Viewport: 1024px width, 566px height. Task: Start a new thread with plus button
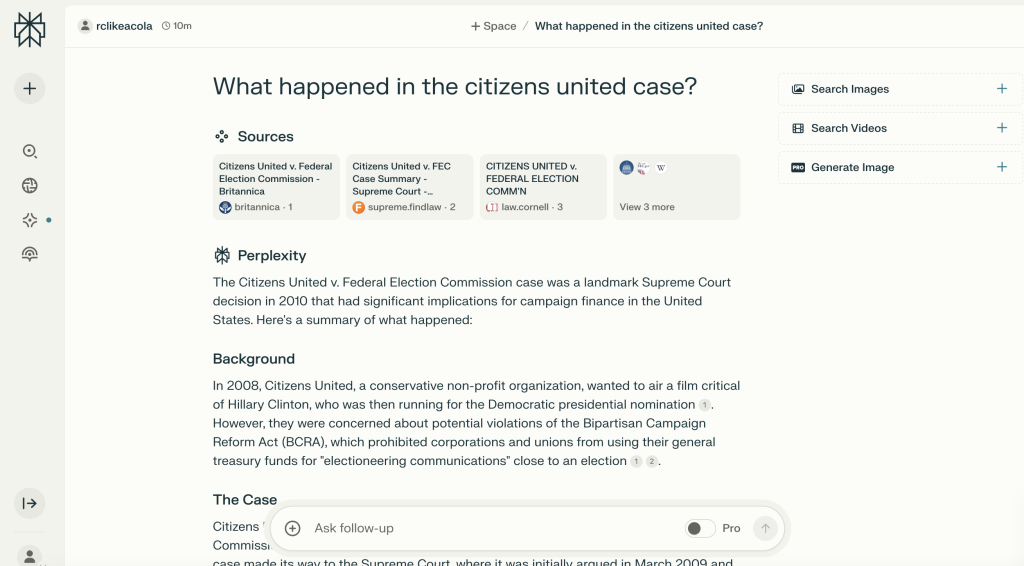click(29, 88)
